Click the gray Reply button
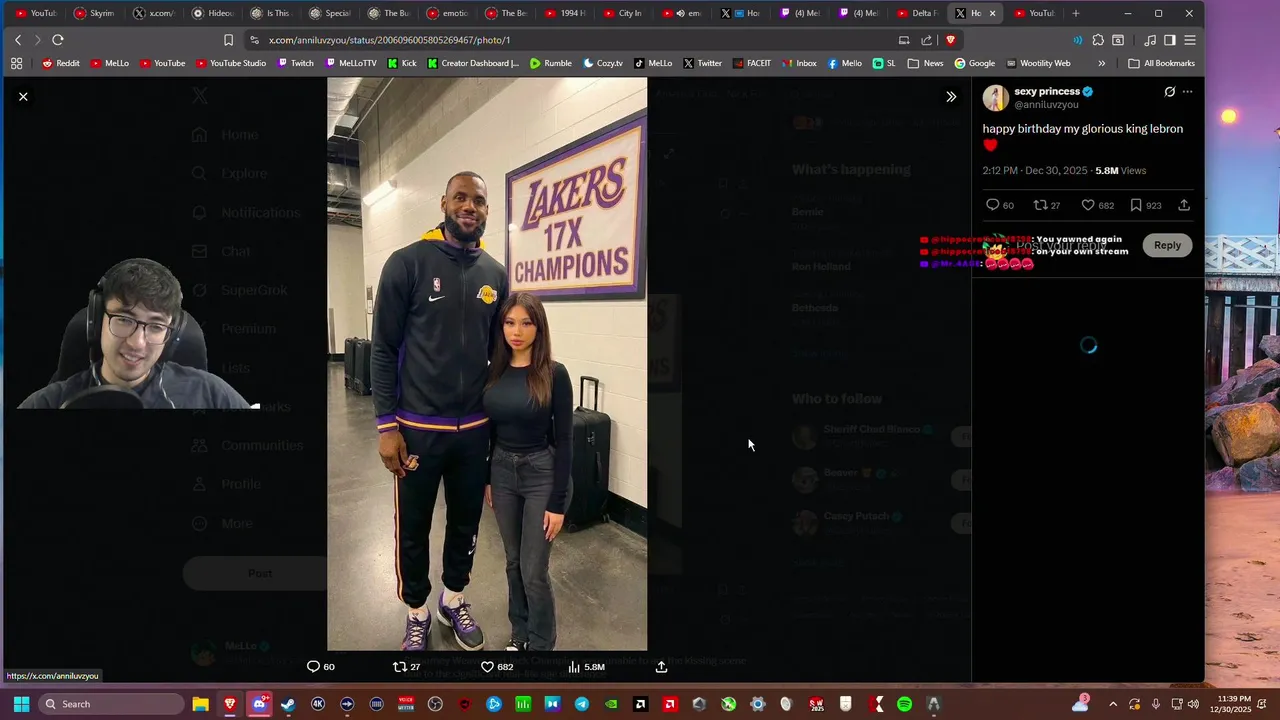Screen dimensions: 1280x720 tap(1167, 245)
